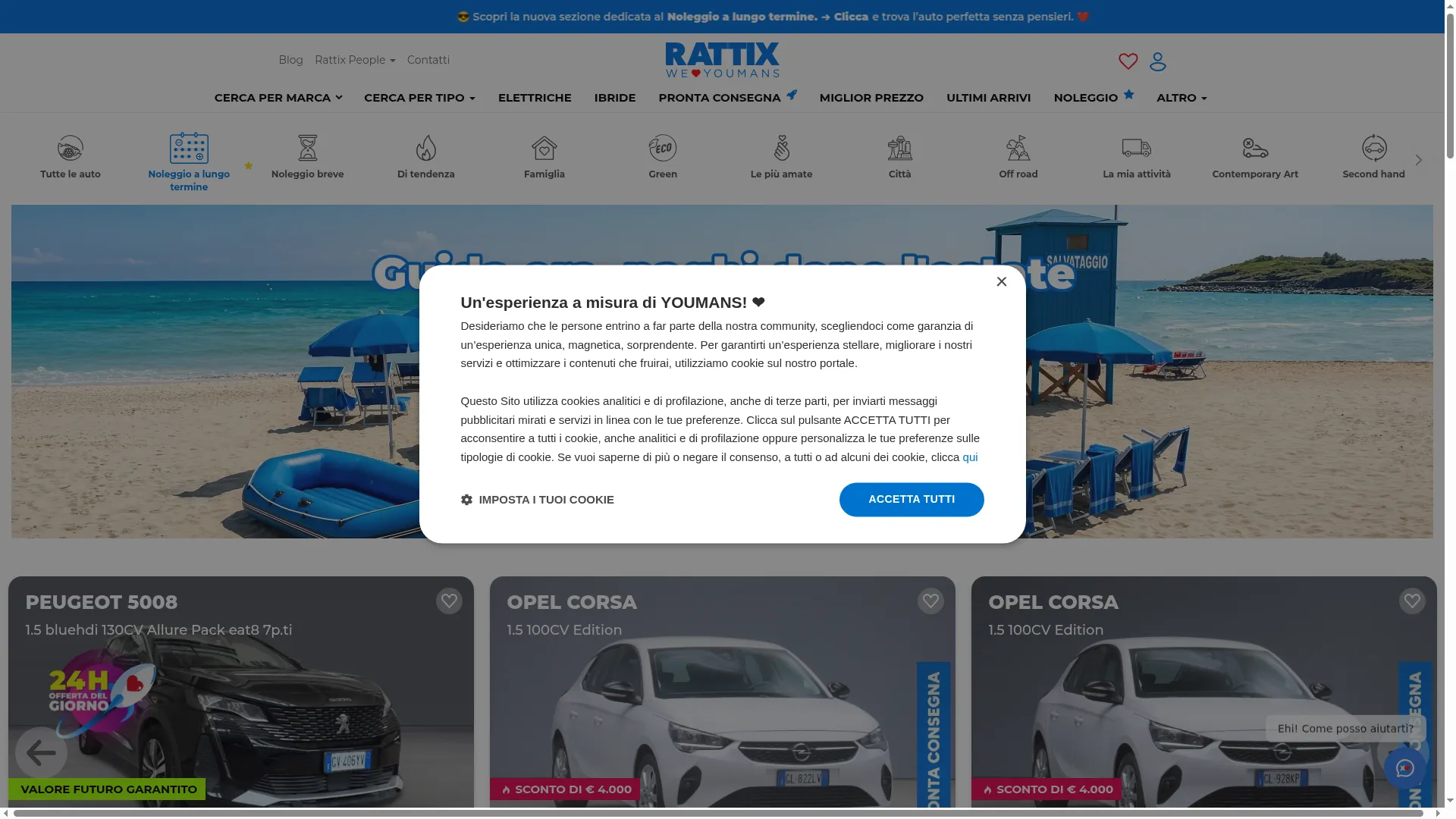Open the favorites heart in the header

coord(1128,61)
